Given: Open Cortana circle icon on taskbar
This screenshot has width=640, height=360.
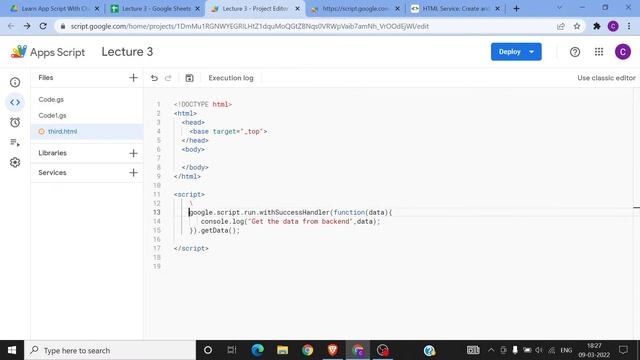Looking at the screenshot, I should (208, 350).
